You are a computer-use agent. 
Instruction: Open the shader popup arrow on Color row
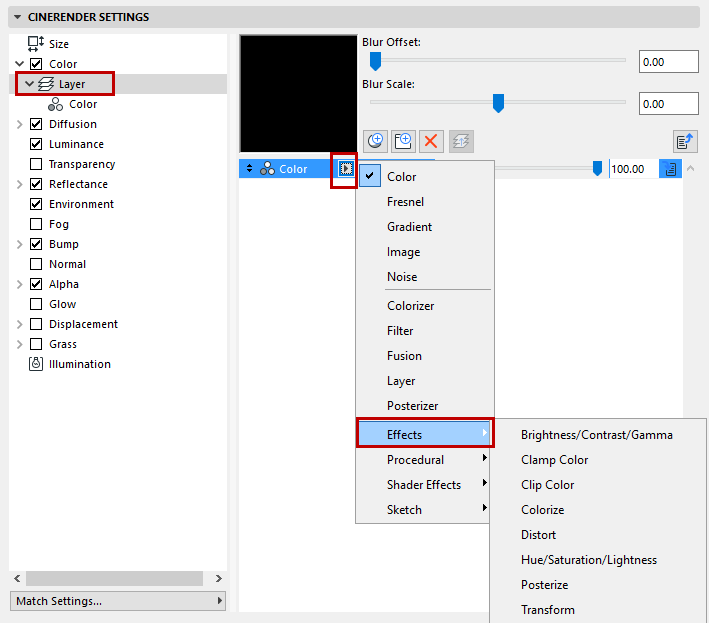pos(346,169)
